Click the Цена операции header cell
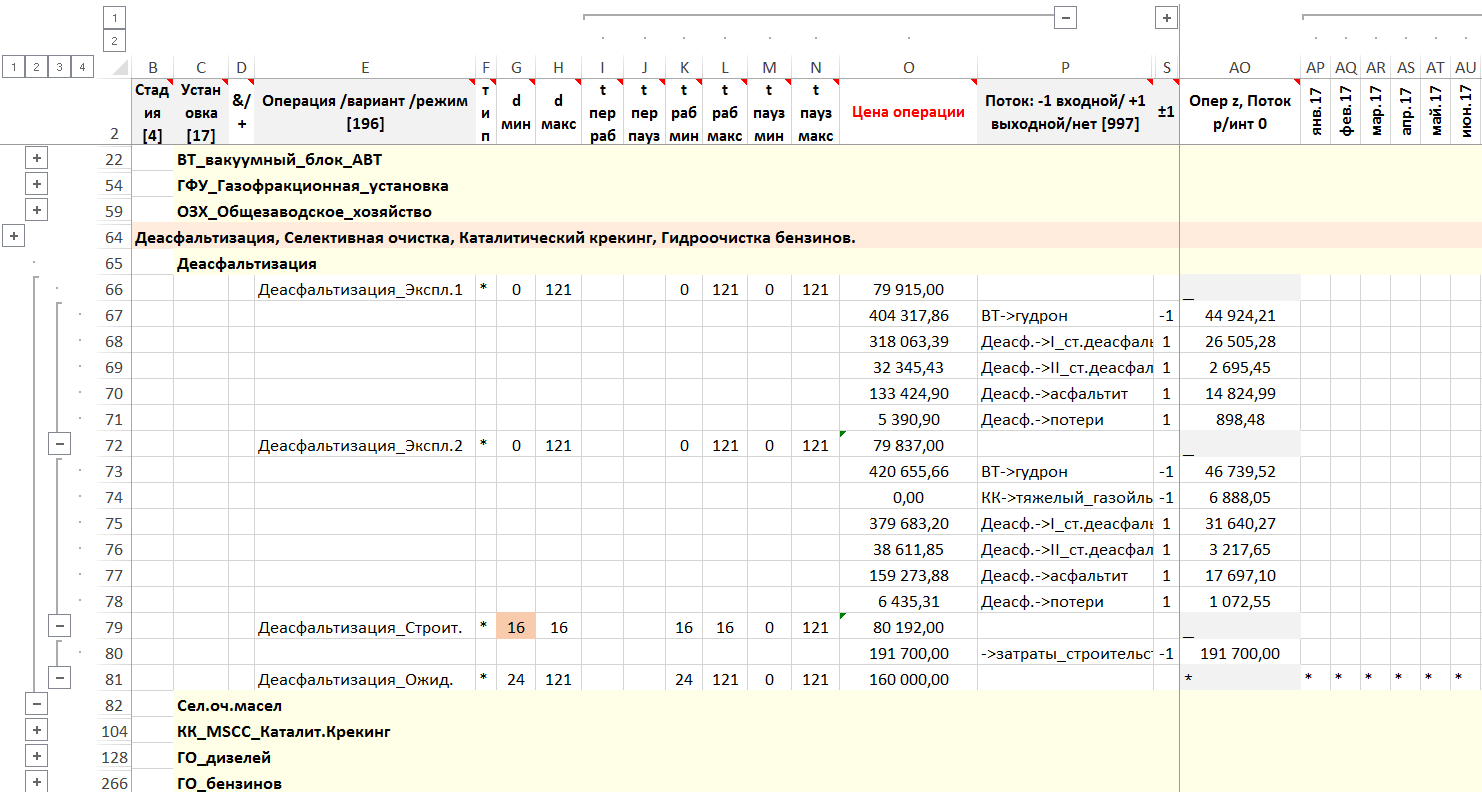 point(908,112)
